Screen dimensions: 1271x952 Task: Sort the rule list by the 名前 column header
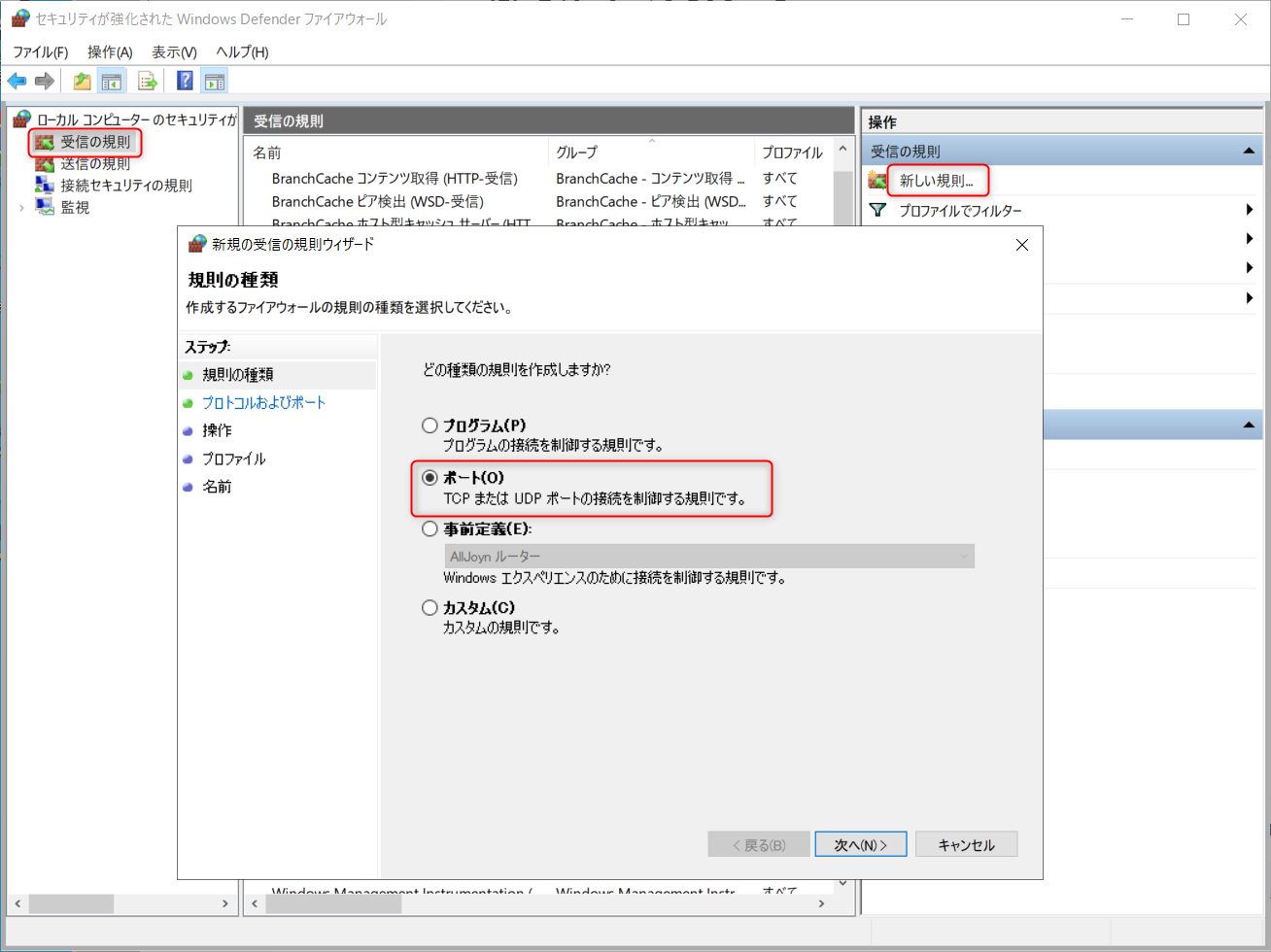[395, 153]
